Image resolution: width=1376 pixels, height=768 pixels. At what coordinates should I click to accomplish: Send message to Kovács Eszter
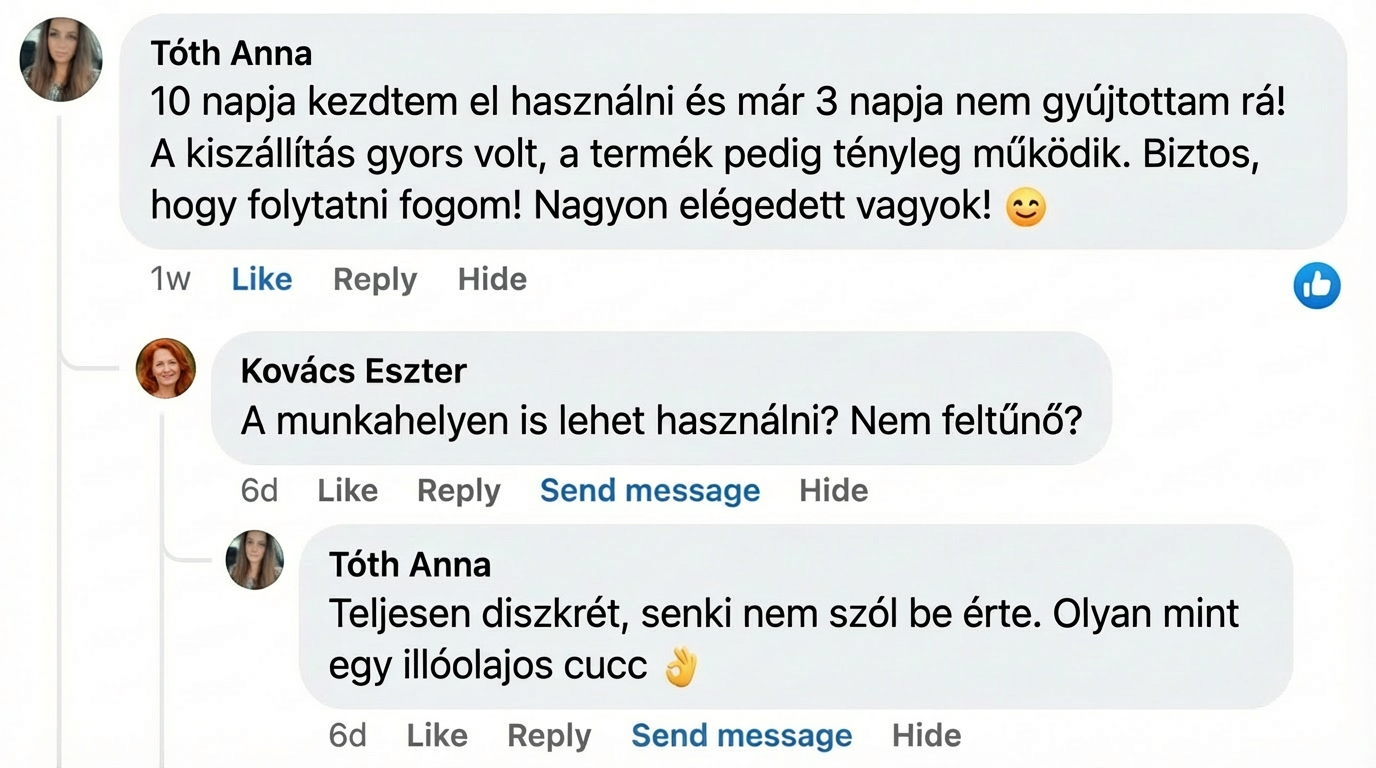650,490
